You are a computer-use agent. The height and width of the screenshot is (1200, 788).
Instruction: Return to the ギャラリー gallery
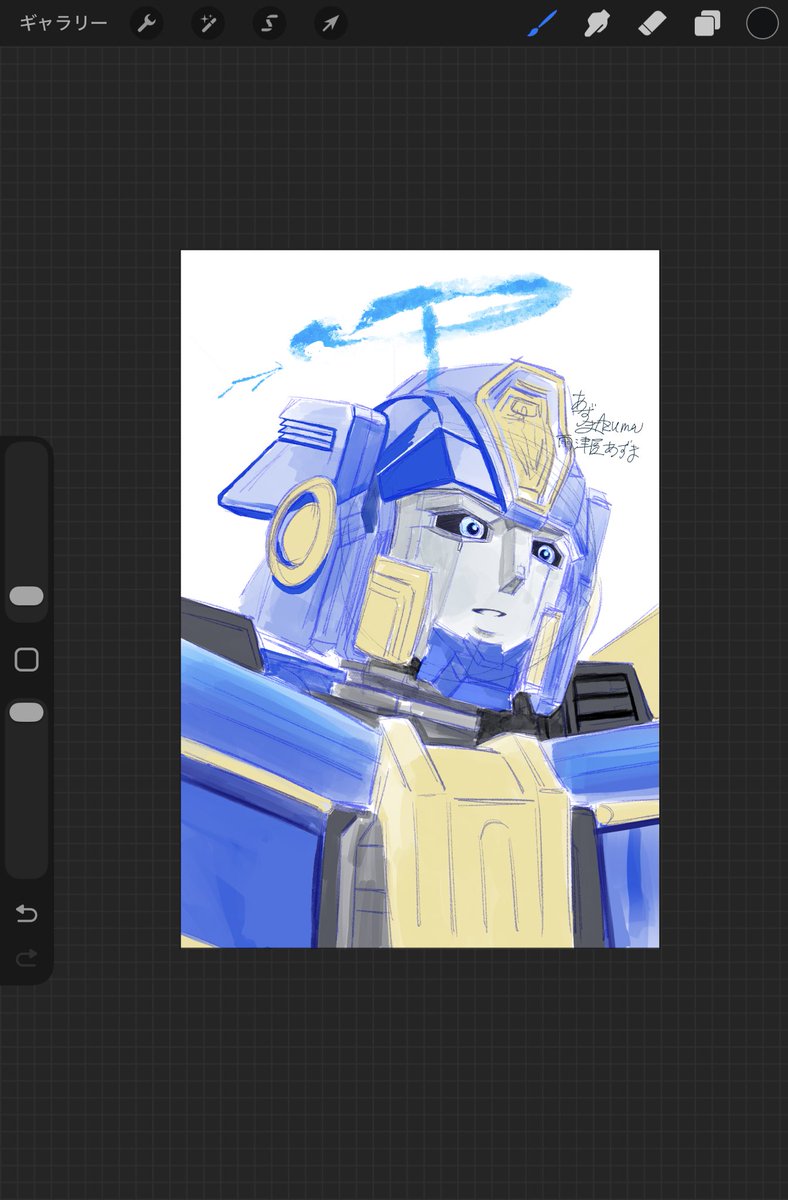click(x=63, y=23)
